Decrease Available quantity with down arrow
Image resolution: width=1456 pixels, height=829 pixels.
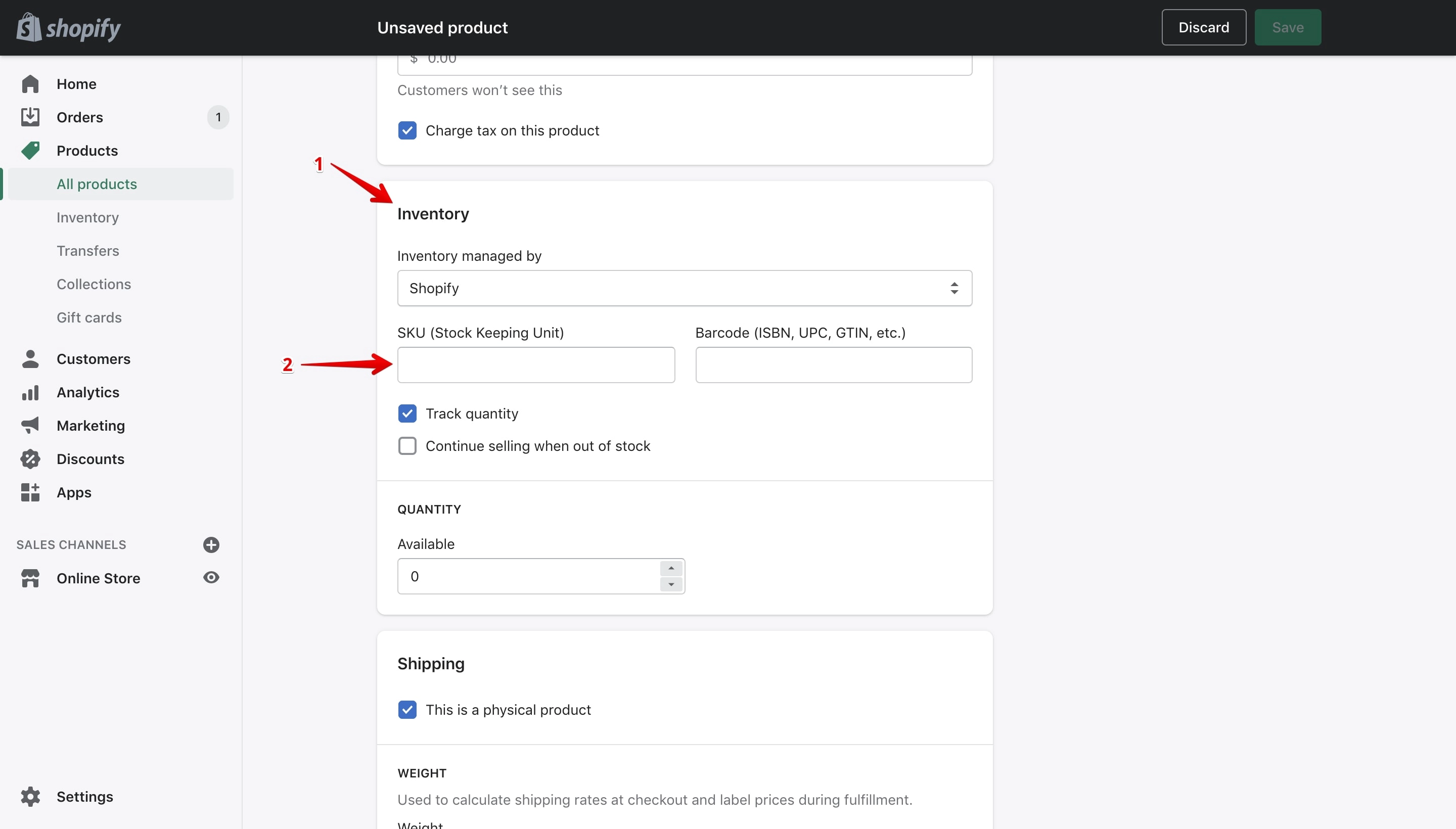pos(671,584)
